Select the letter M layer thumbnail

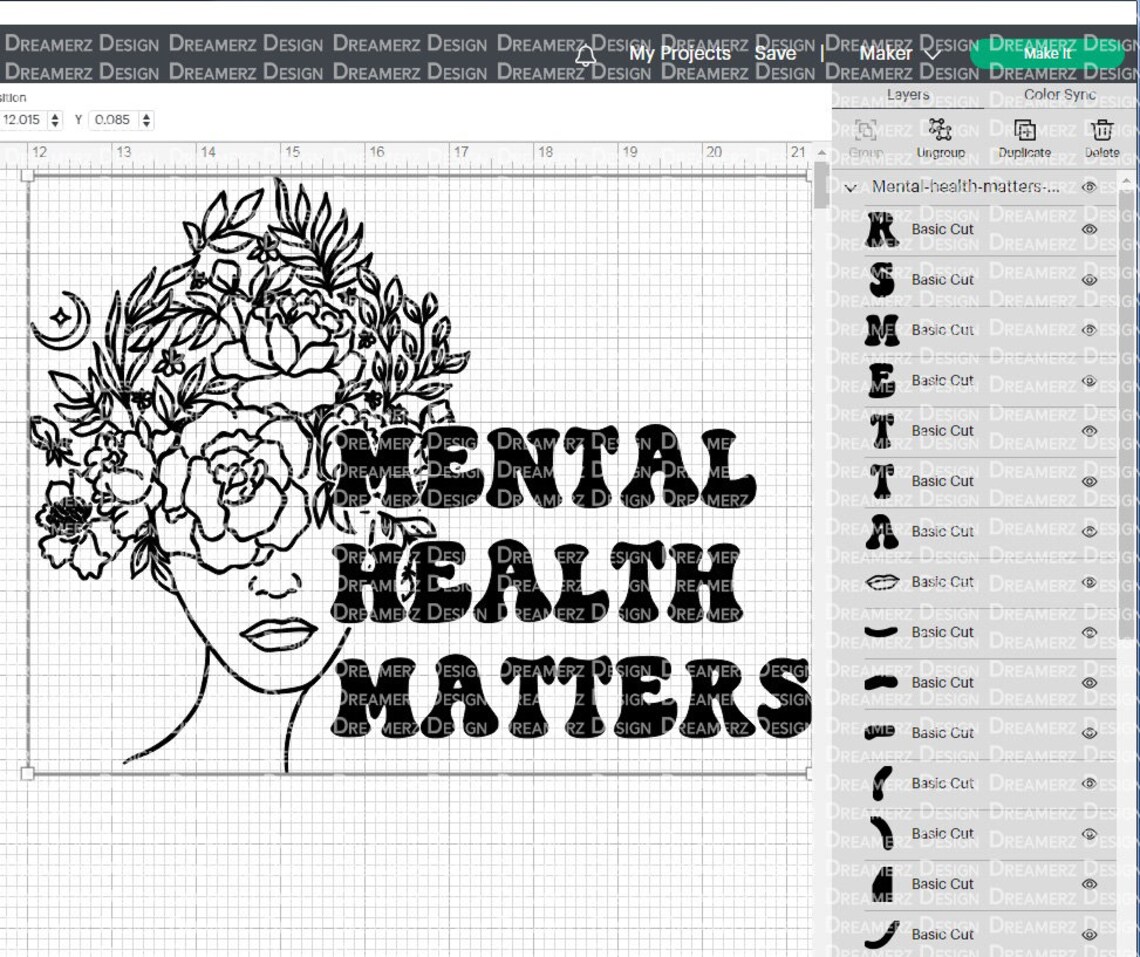coord(883,329)
